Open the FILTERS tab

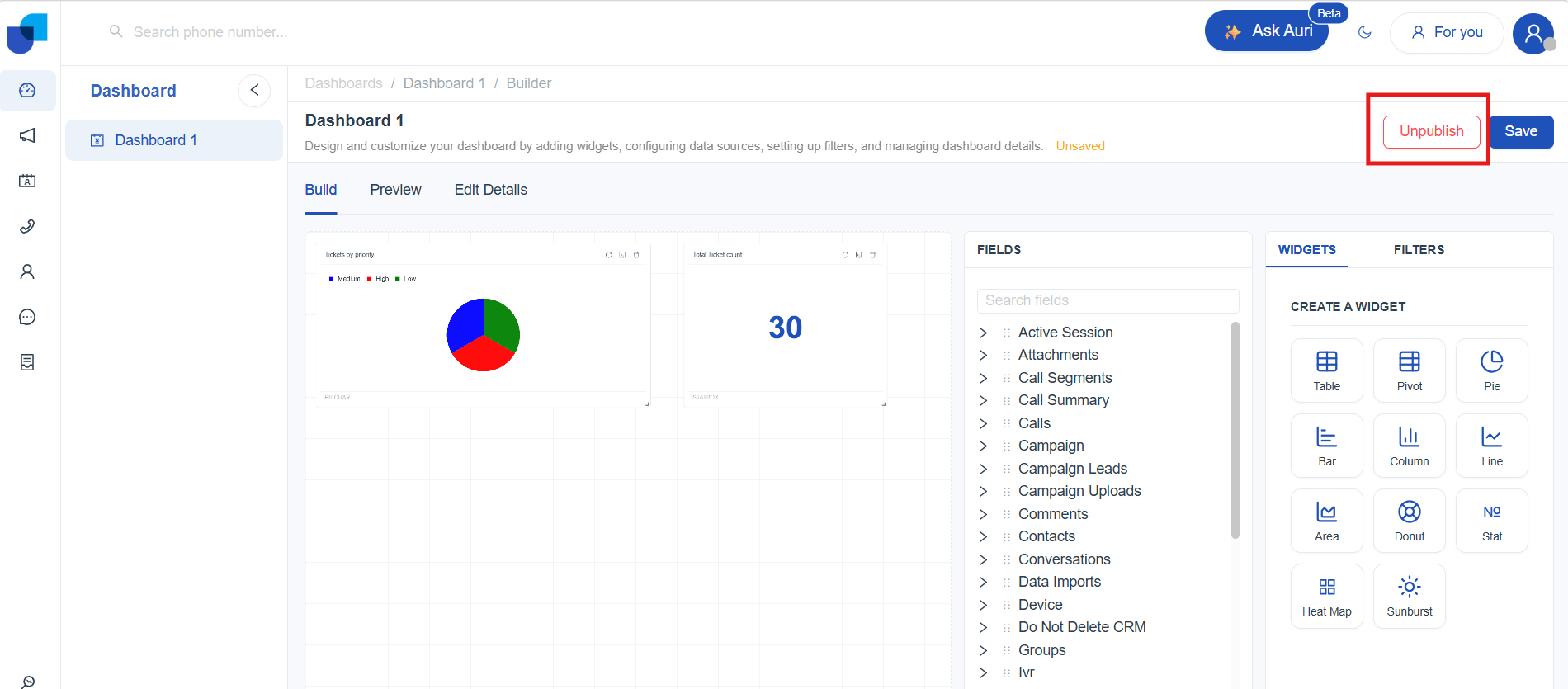coord(1419,250)
